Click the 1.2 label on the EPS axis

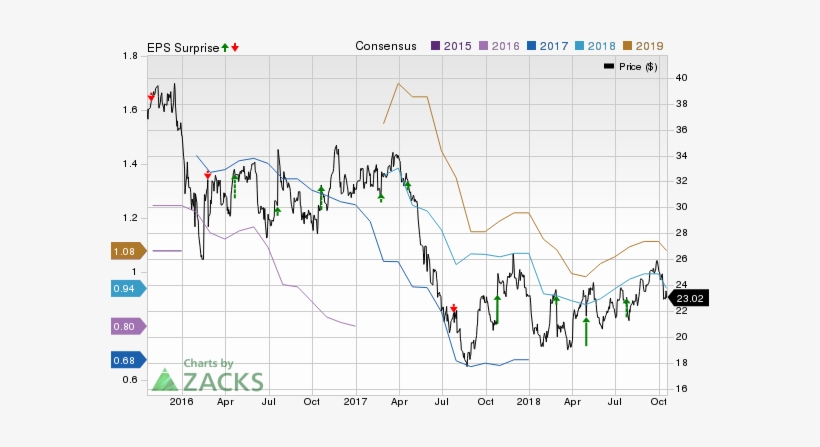pos(130,218)
